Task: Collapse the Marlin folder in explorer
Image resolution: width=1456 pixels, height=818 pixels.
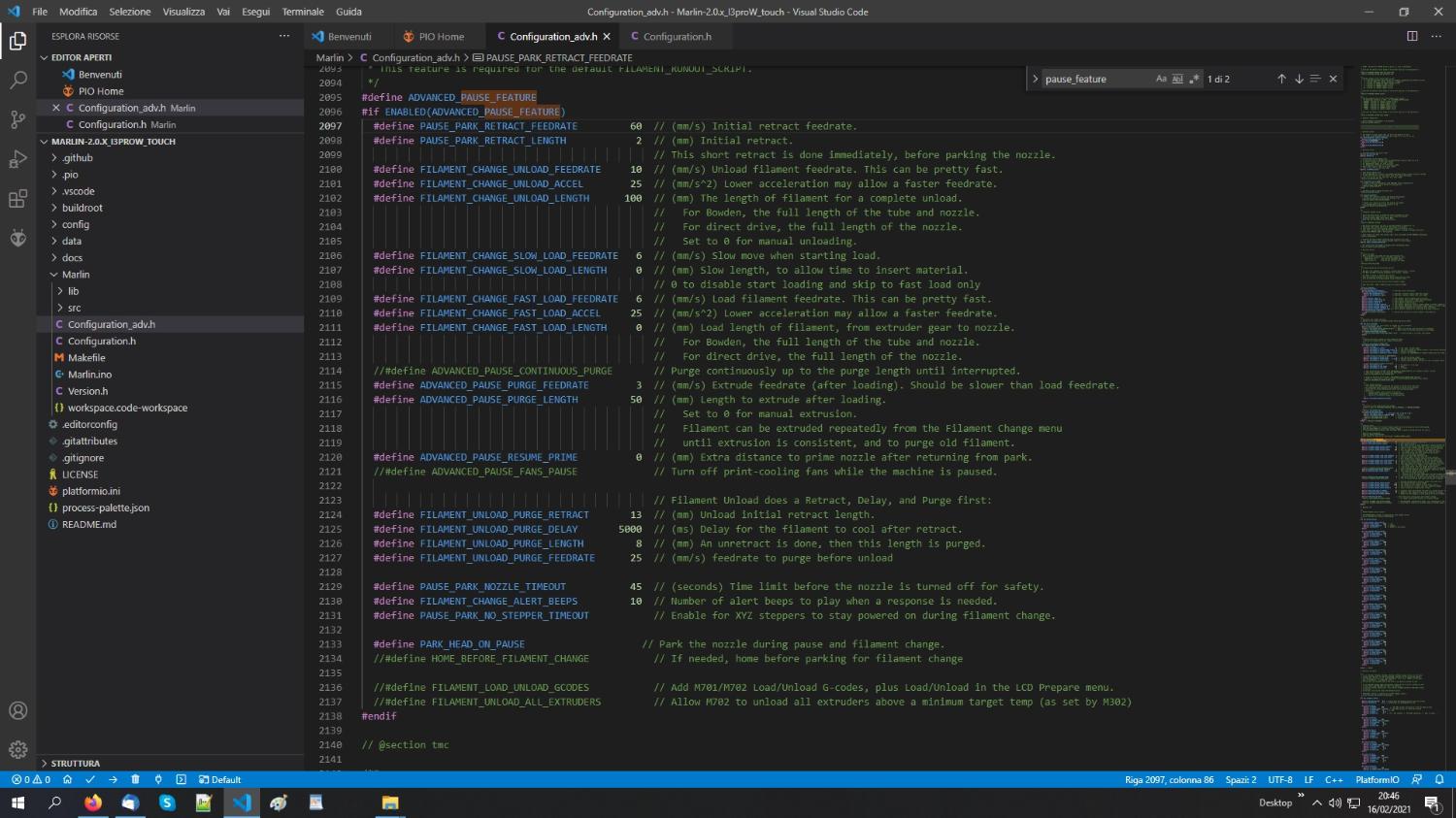Action: point(76,275)
